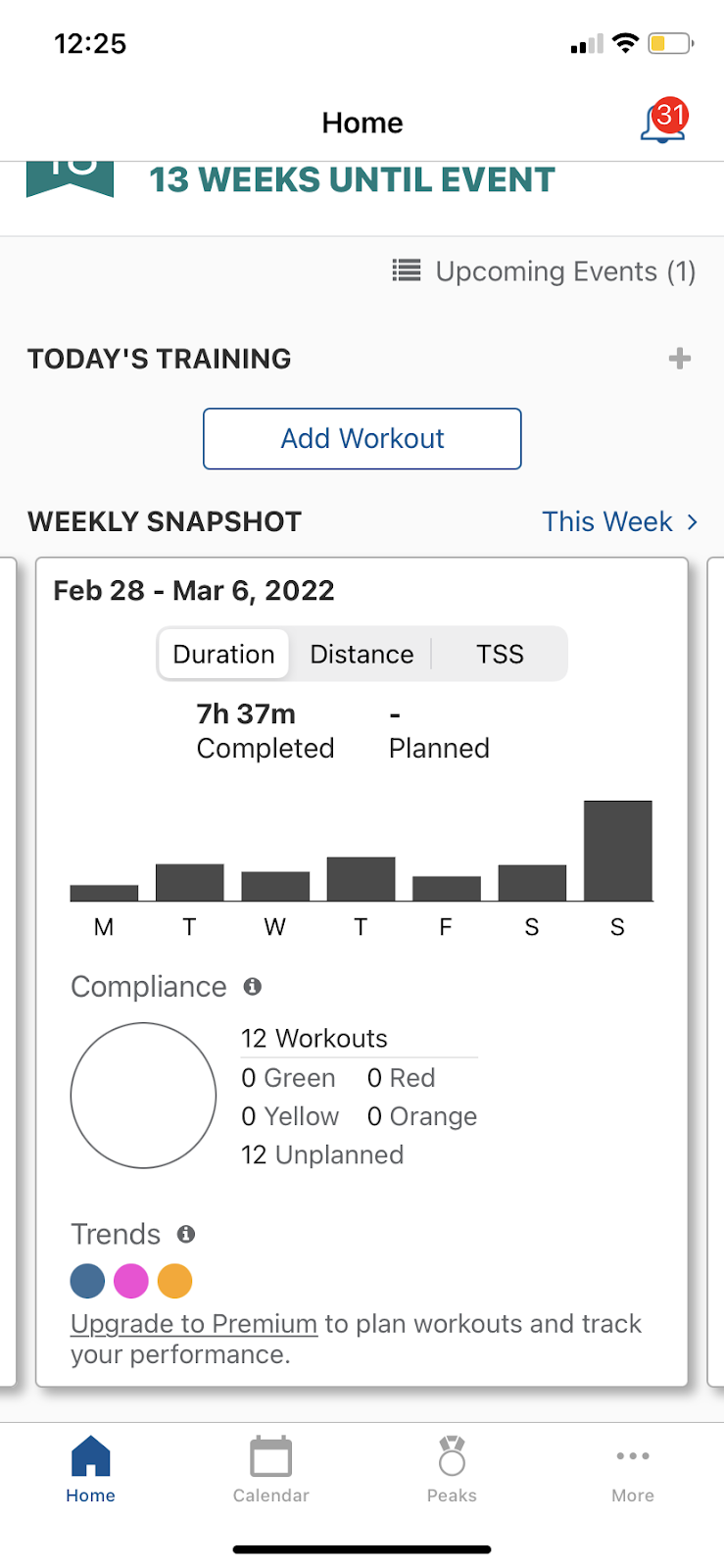Open the More menu dots

pos(633,1456)
